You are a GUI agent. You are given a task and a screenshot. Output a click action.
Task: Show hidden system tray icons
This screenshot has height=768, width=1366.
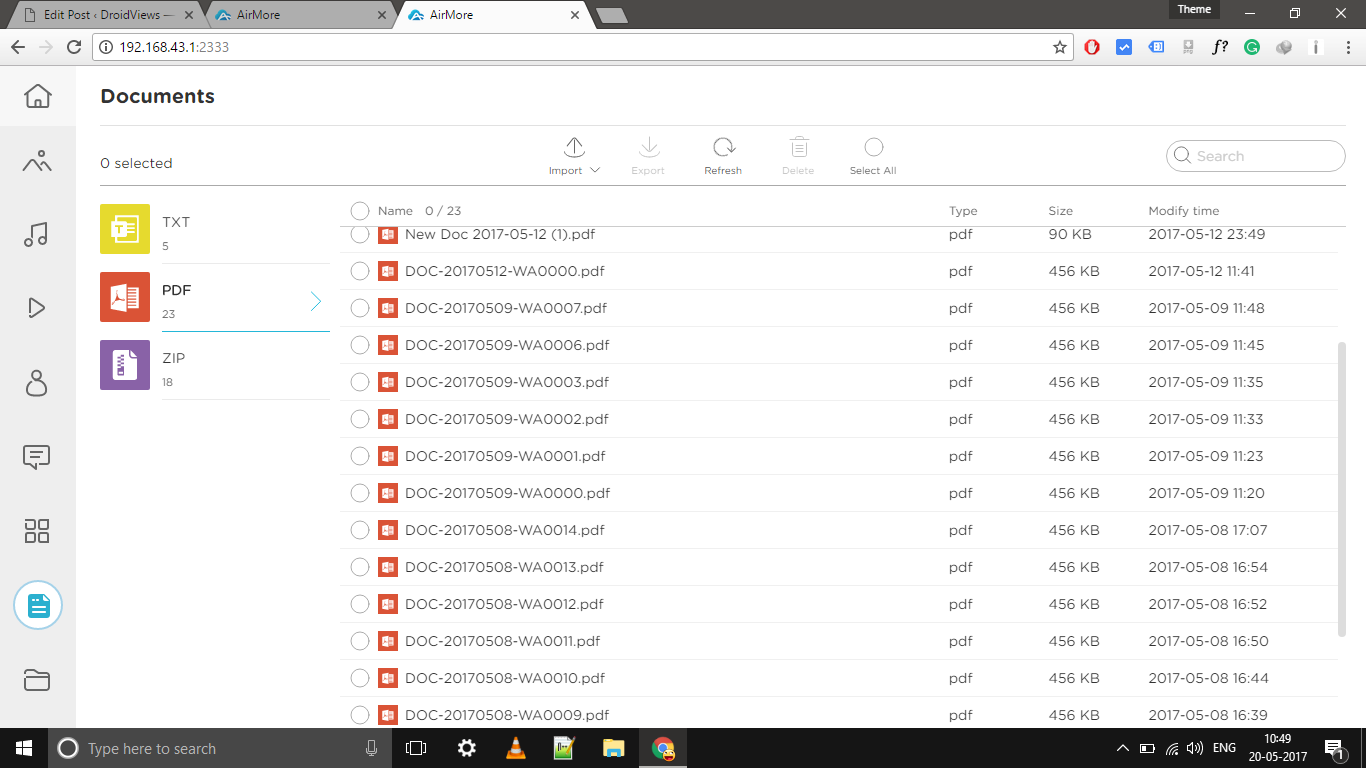(x=1122, y=748)
